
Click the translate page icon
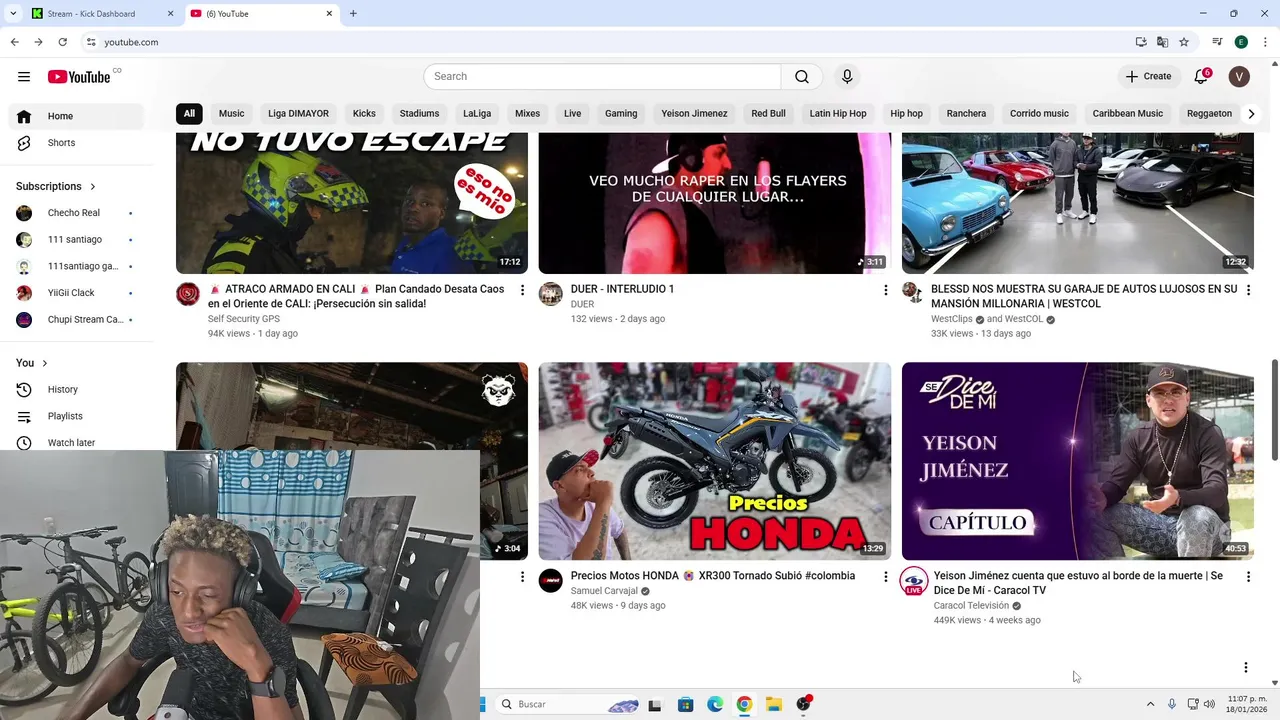coord(1162,42)
